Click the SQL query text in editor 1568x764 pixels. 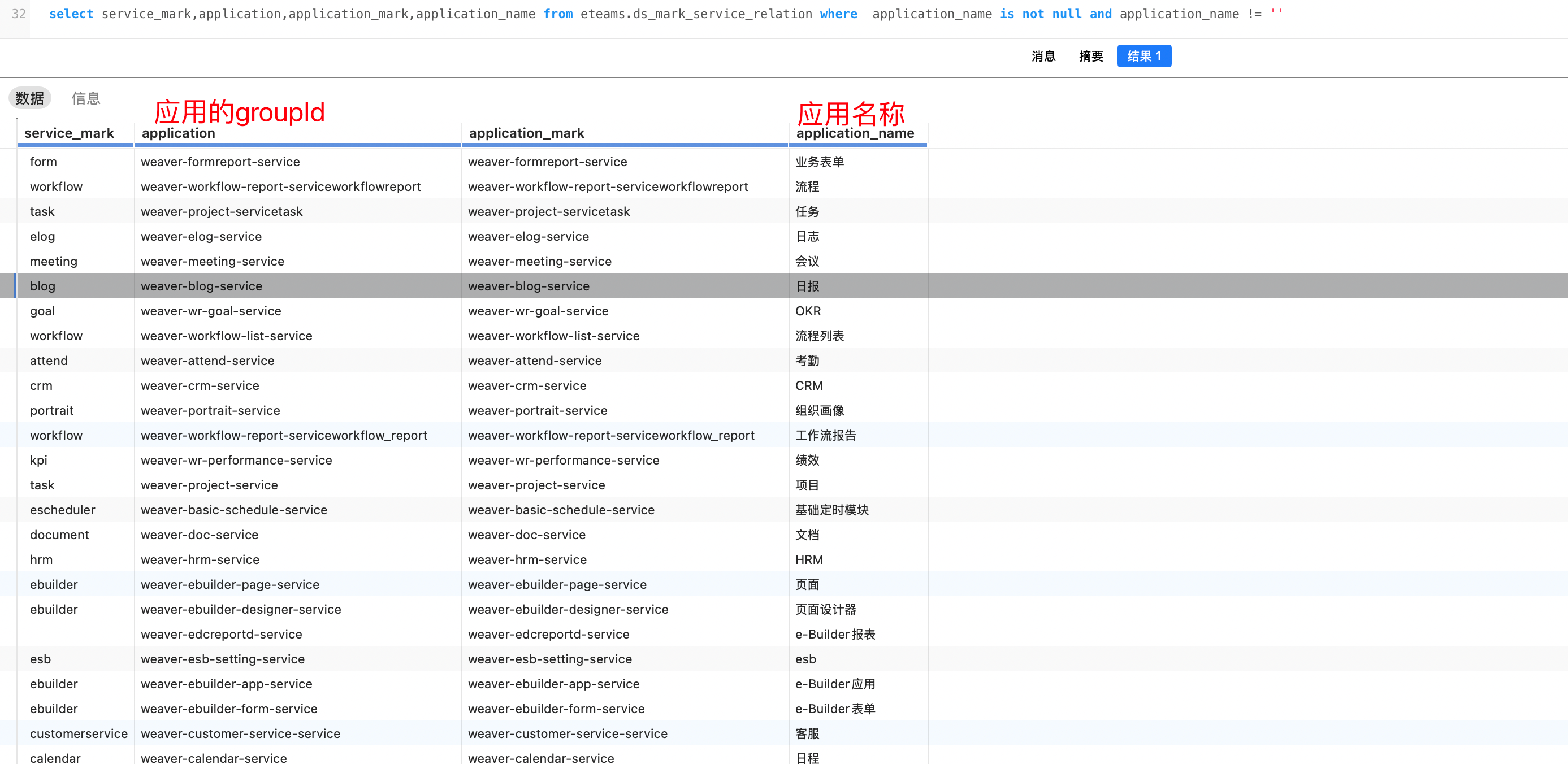pos(609,14)
